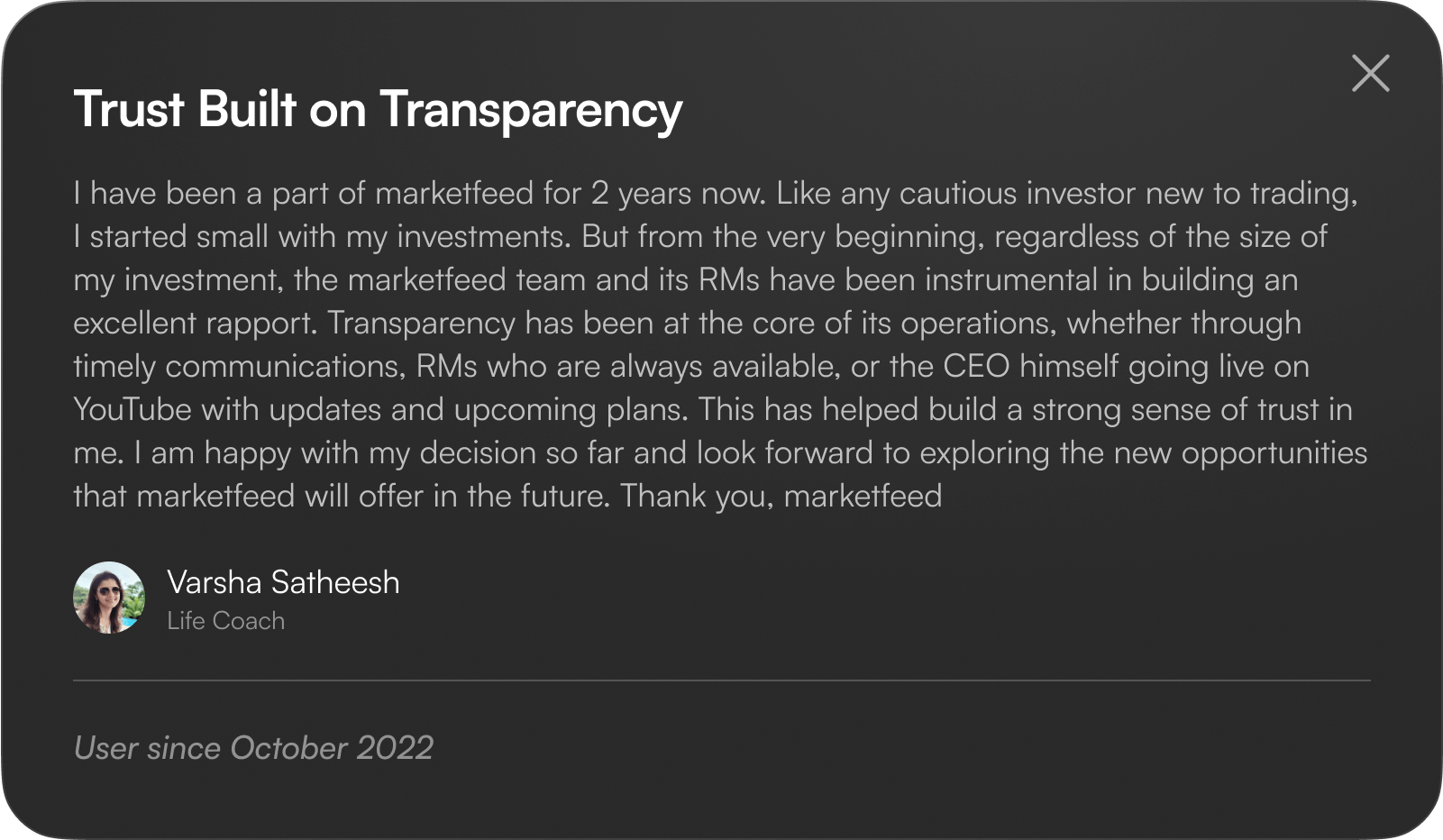Click the word CEO in the testimonial
Image resolution: width=1443 pixels, height=840 pixels.
click(x=976, y=367)
